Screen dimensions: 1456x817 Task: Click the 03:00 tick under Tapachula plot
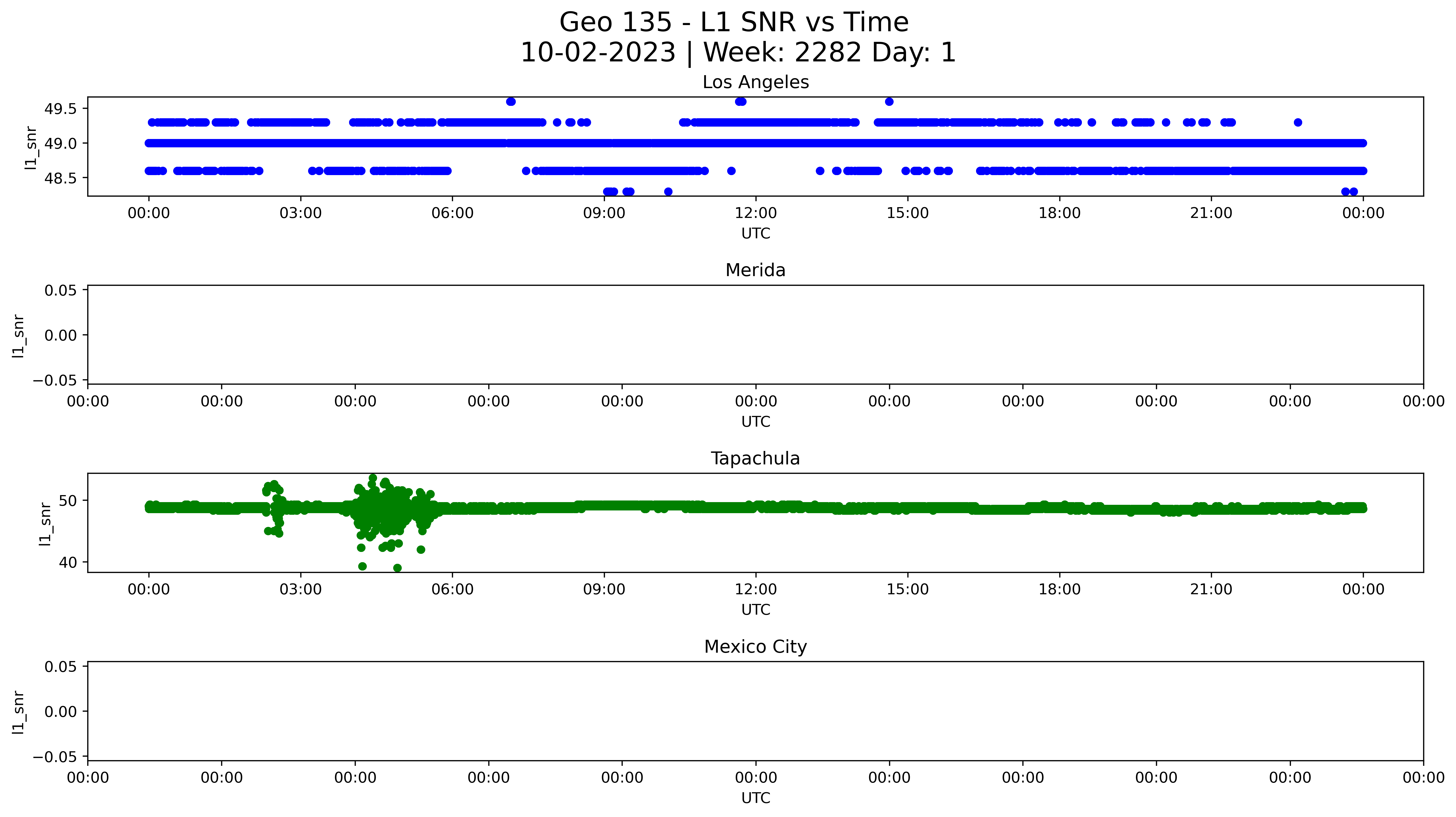(301, 590)
